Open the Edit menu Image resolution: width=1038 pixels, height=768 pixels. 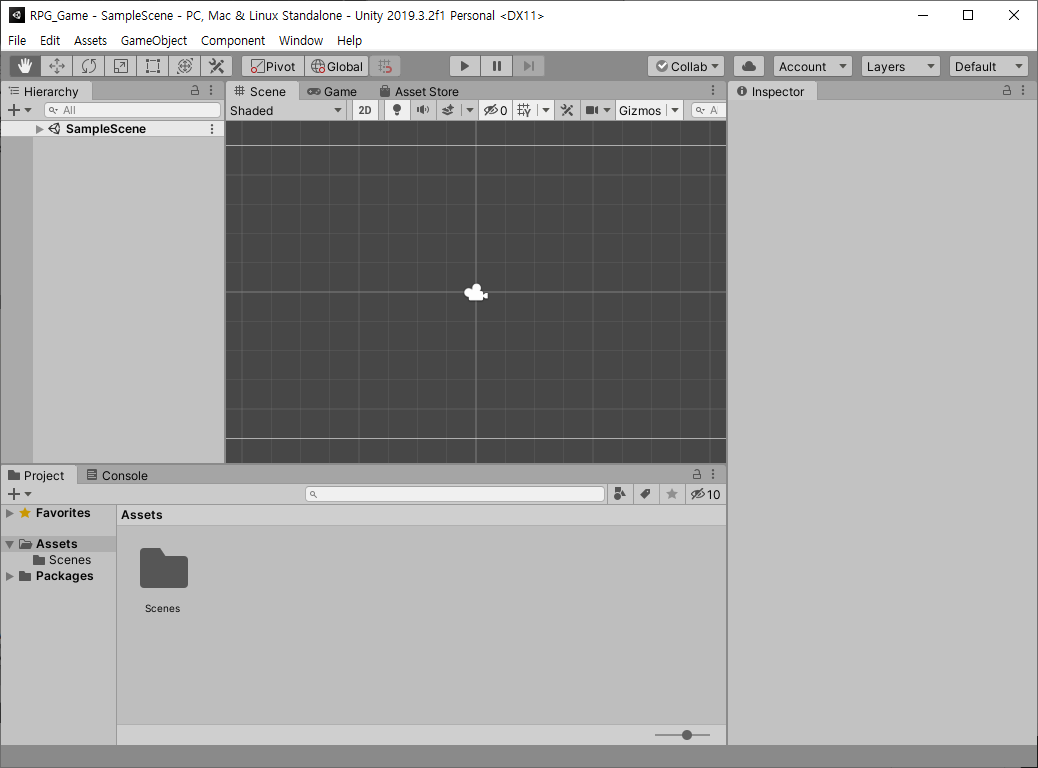[x=50, y=40]
